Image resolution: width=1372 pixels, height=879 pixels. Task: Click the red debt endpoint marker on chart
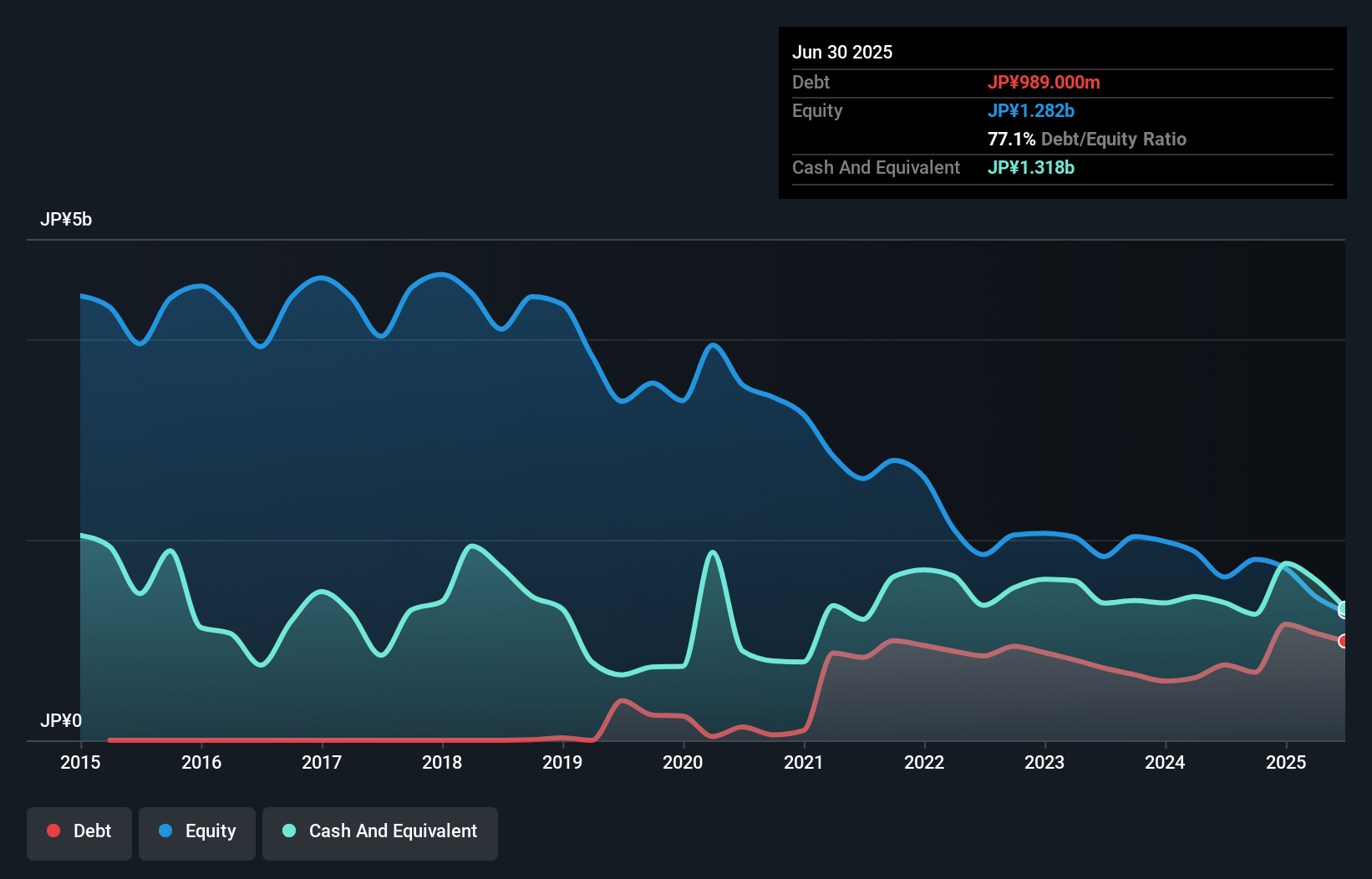point(1341,641)
